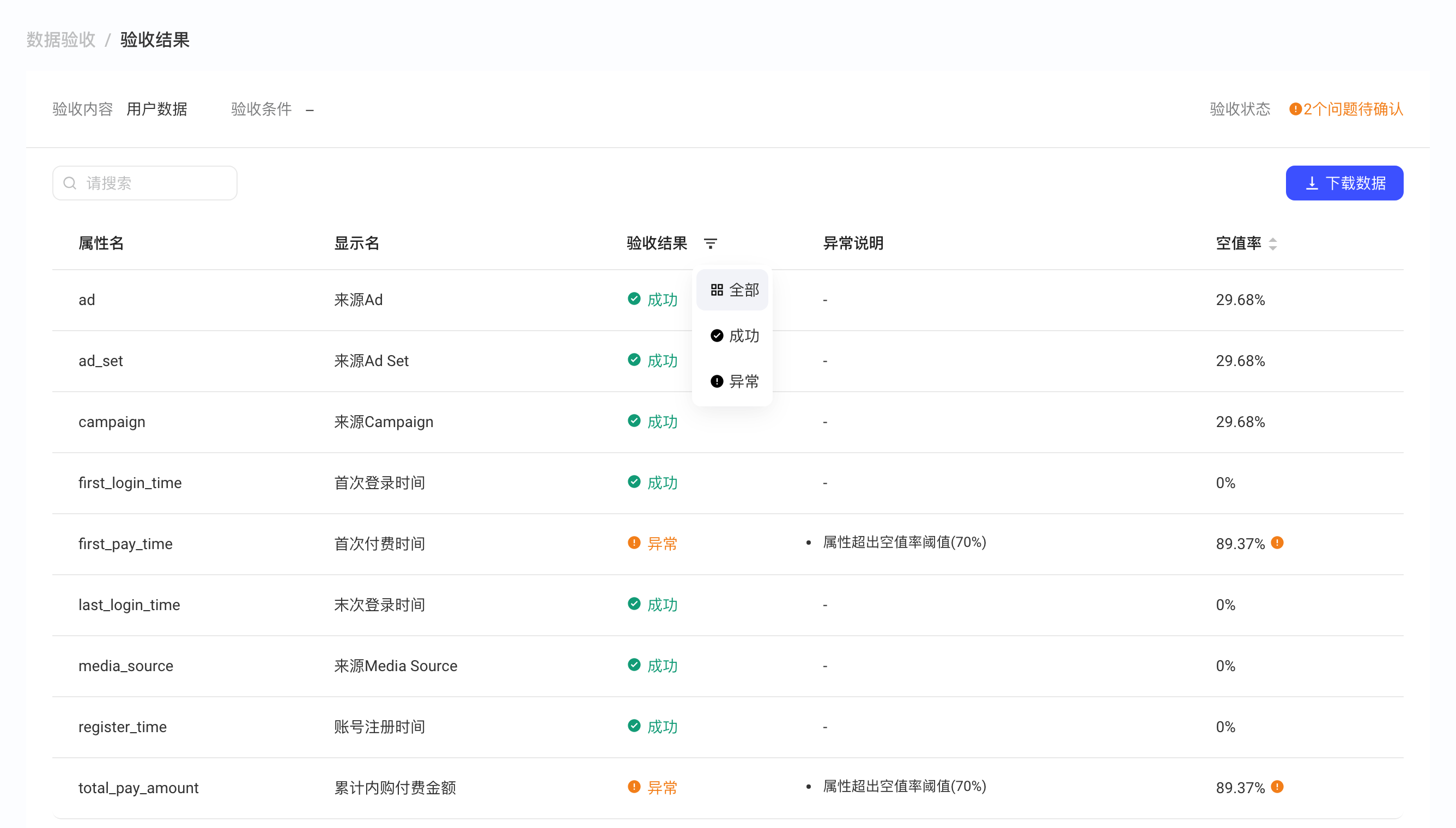Select 全部 in the filter dropdown
1456x828 pixels.
[x=732, y=290]
